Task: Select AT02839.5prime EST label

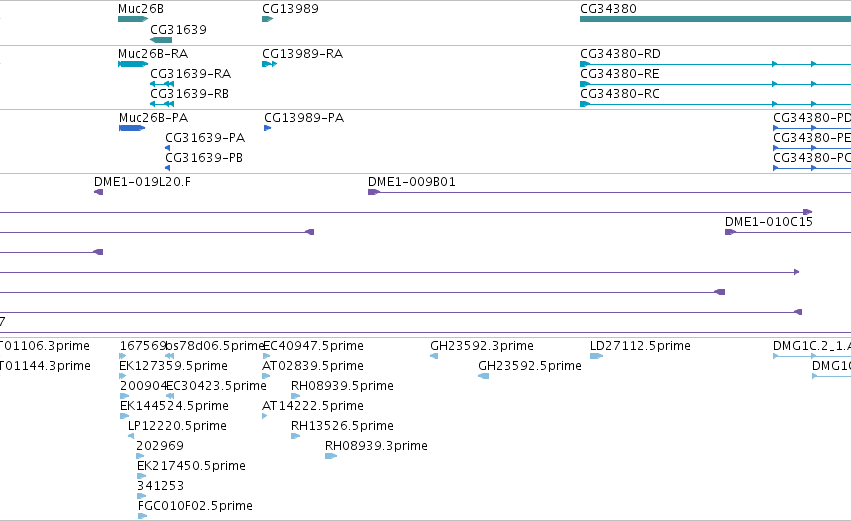Action: click(313, 366)
